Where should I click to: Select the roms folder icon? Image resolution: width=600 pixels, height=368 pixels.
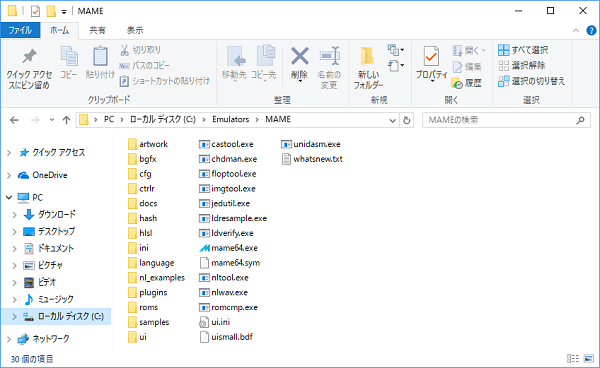(x=132, y=308)
